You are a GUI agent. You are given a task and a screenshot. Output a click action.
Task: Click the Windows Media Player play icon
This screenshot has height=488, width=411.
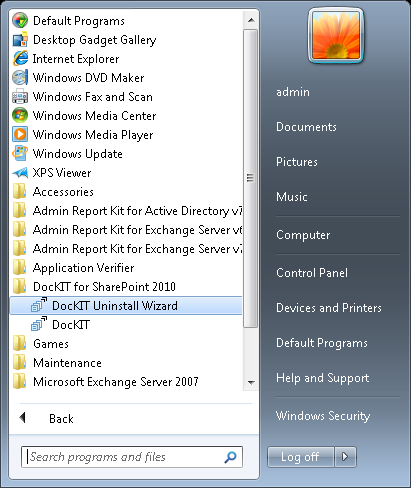tap(20, 135)
